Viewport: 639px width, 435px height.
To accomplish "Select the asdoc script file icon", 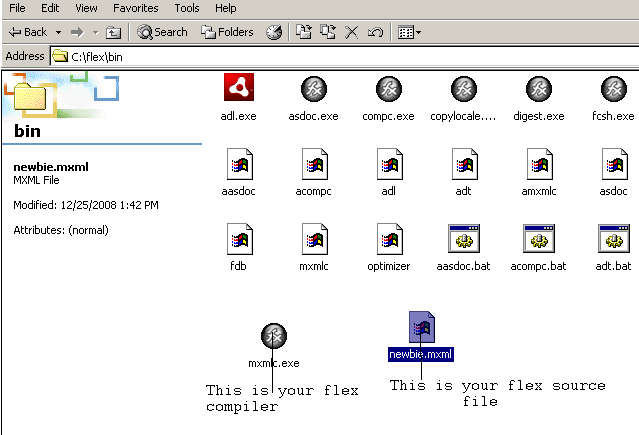I will [615, 164].
